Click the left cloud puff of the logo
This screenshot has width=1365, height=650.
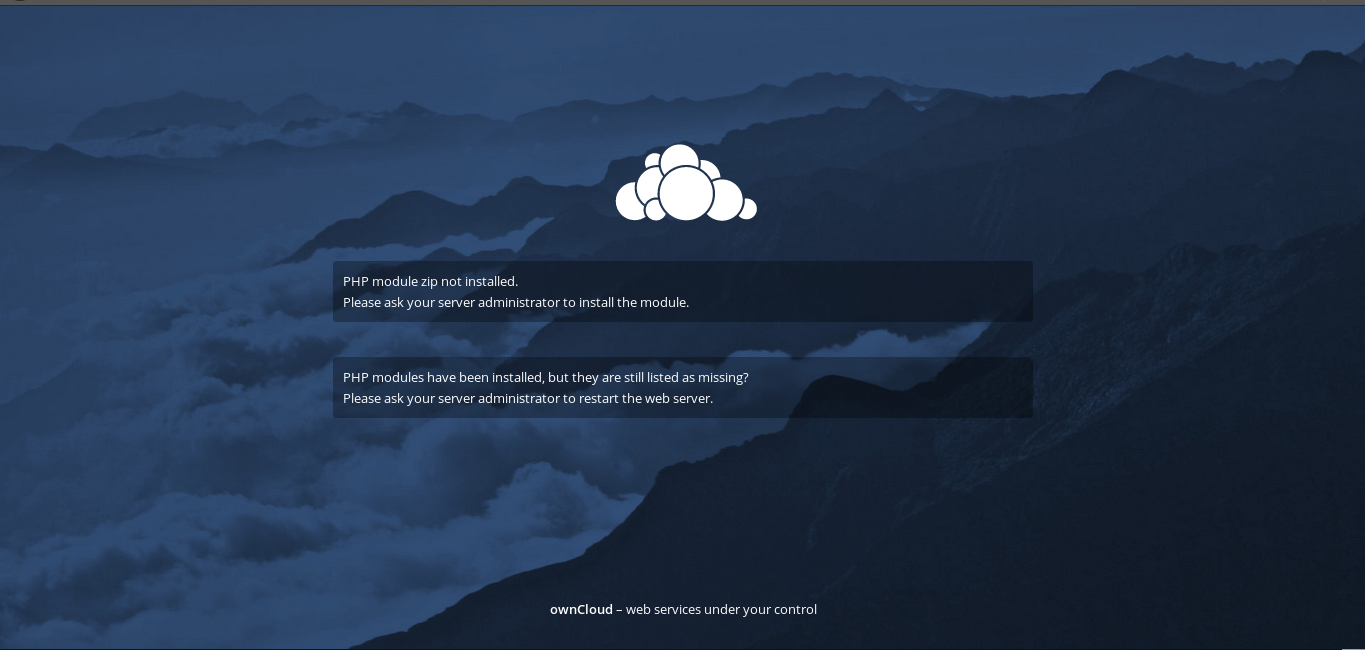[x=628, y=203]
